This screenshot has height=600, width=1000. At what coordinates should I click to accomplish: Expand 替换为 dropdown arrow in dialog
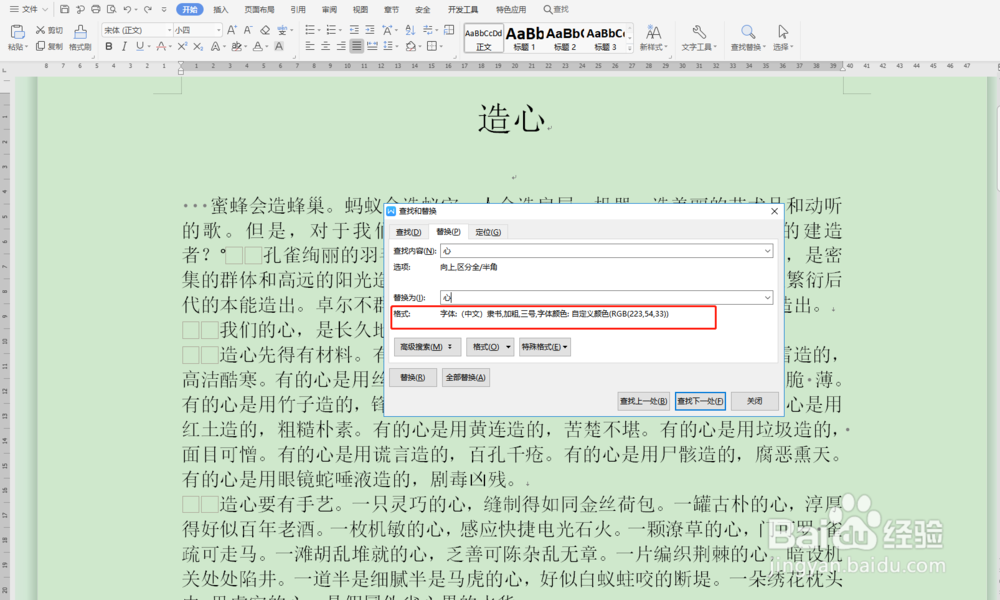tap(767, 298)
